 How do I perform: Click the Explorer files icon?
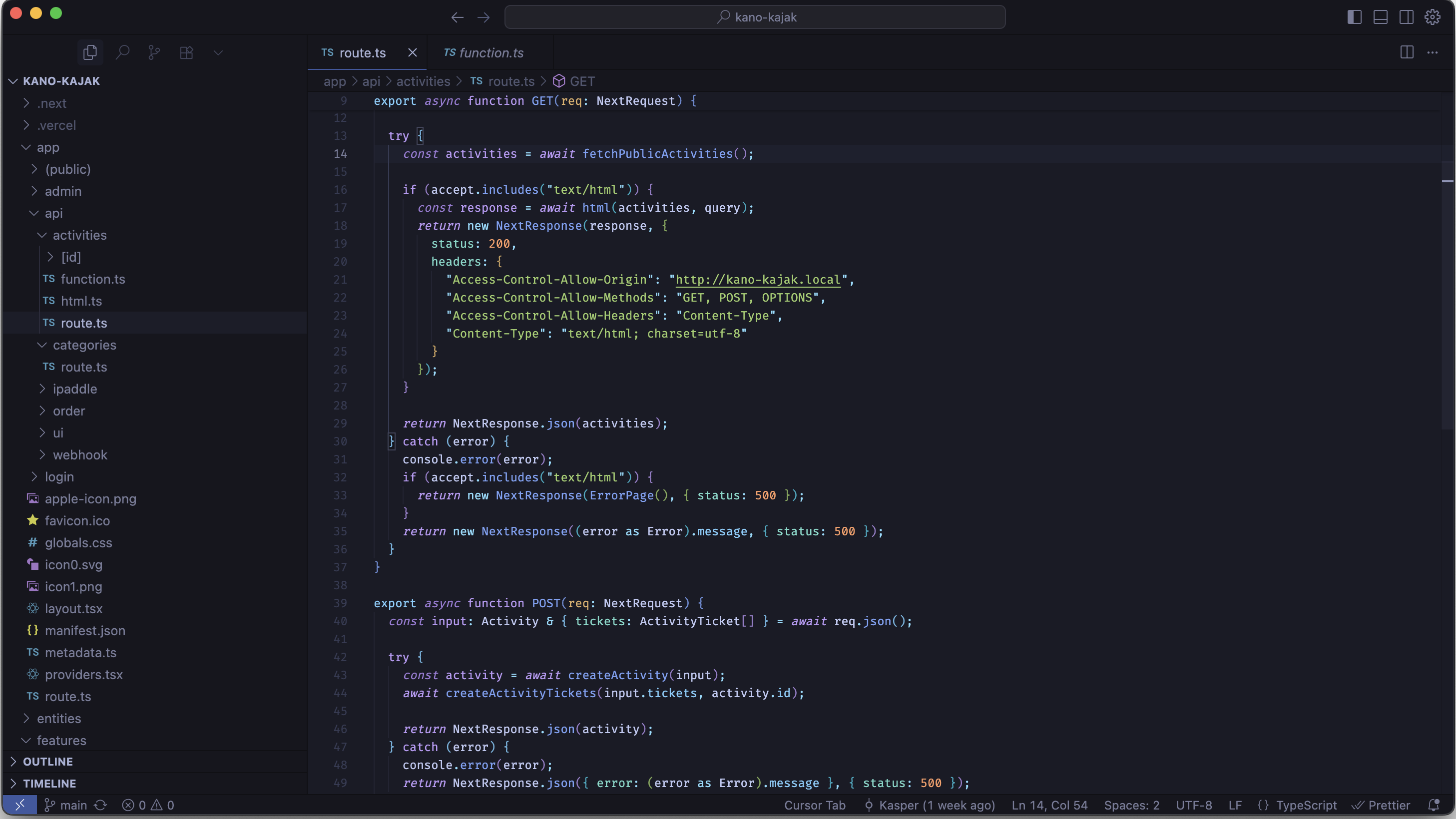pyautogui.click(x=90, y=52)
